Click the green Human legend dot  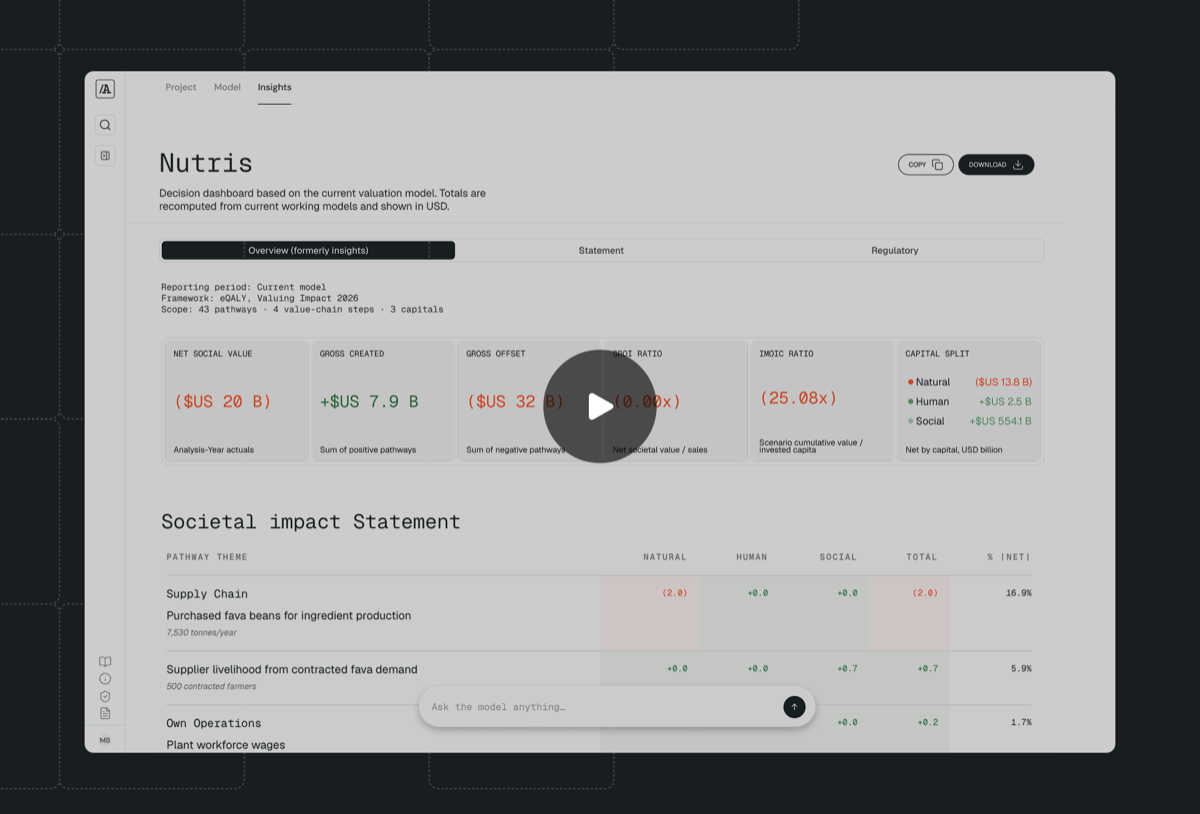911,402
